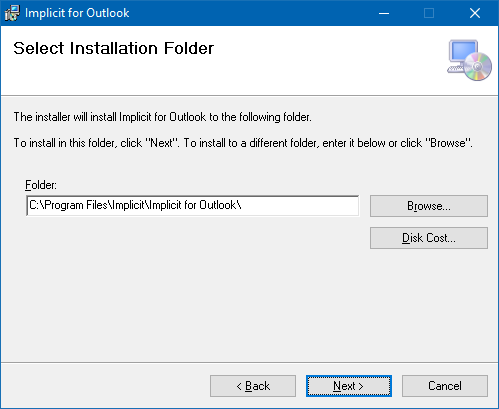This screenshot has width=499, height=409.
Task: Continue with the Next > button
Action: [x=349, y=386]
